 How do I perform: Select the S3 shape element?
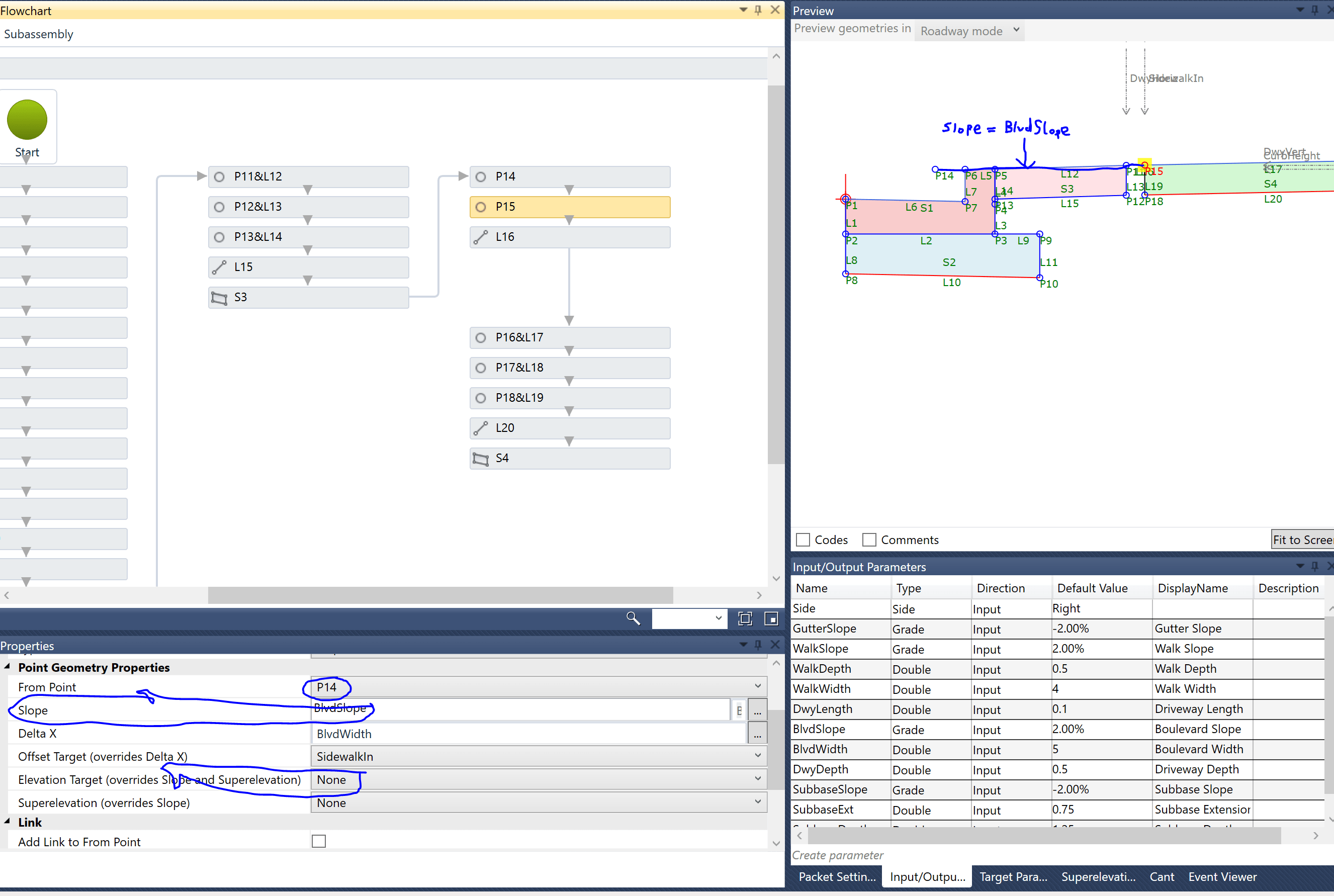pyautogui.click(x=308, y=297)
